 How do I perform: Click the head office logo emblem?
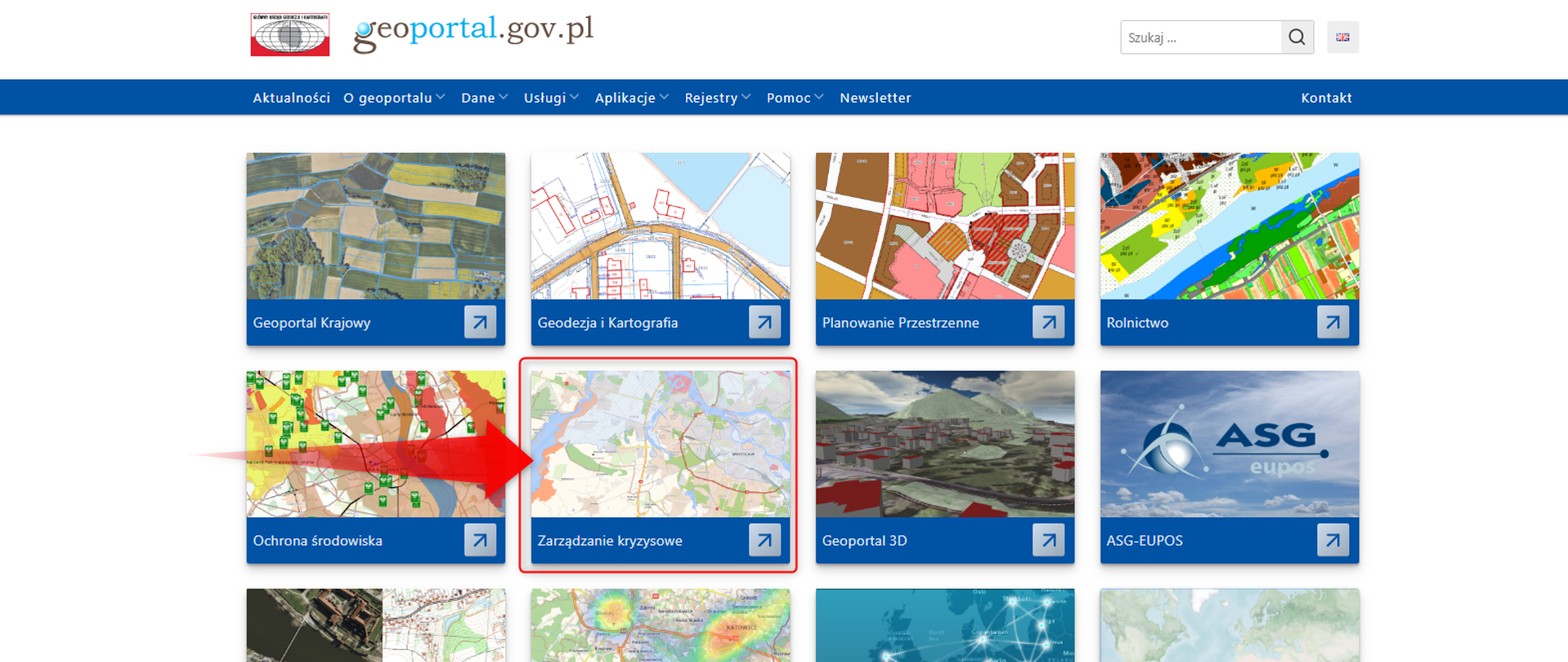(290, 34)
